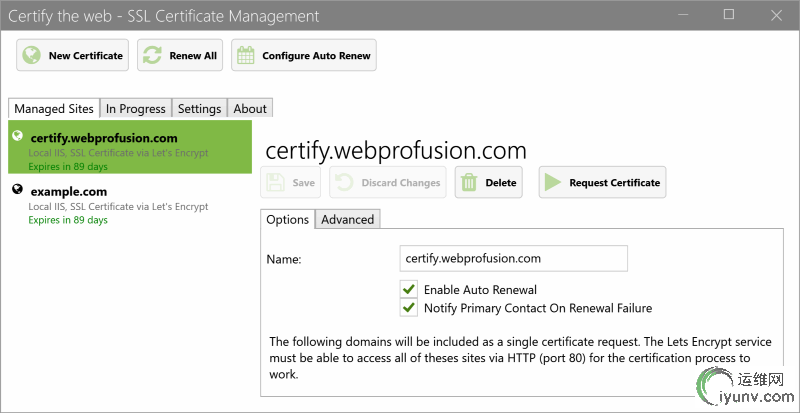Open the Settings tab
The image size is (800, 413).
[x=199, y=109]
